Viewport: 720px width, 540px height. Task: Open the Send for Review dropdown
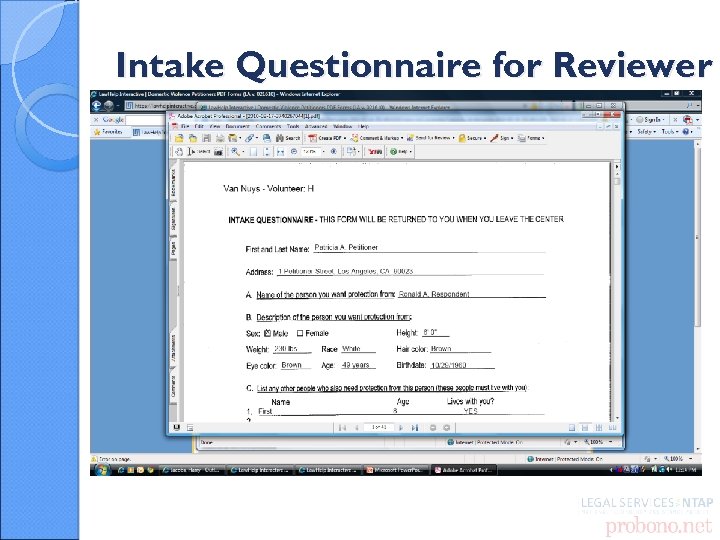pos(430,138)
